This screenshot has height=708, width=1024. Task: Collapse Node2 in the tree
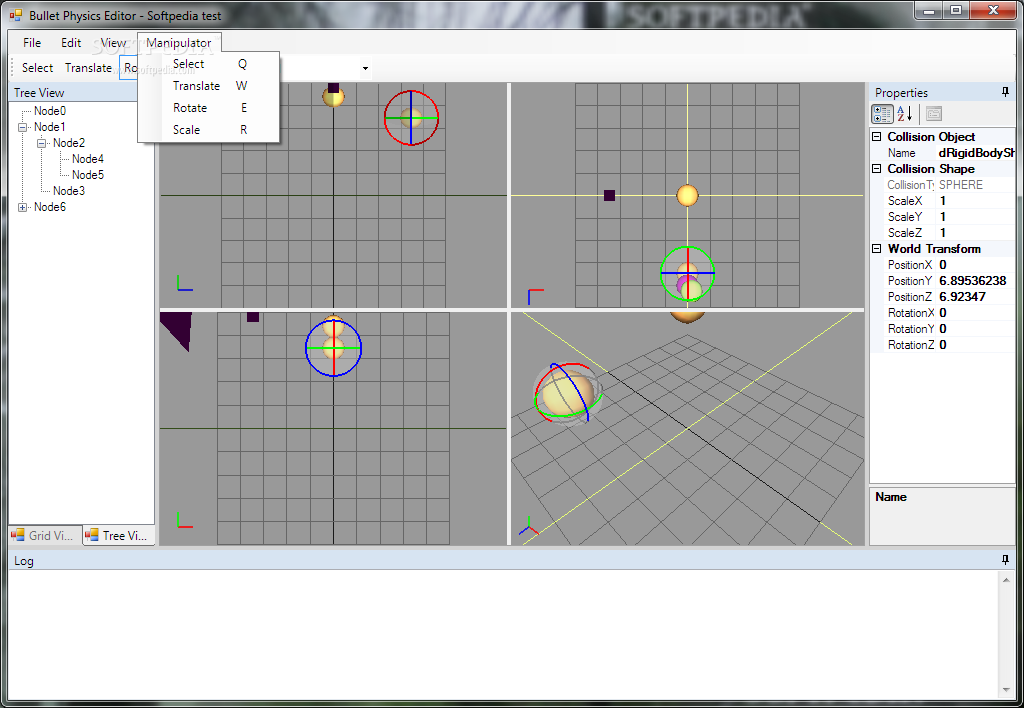pos(42,143)
